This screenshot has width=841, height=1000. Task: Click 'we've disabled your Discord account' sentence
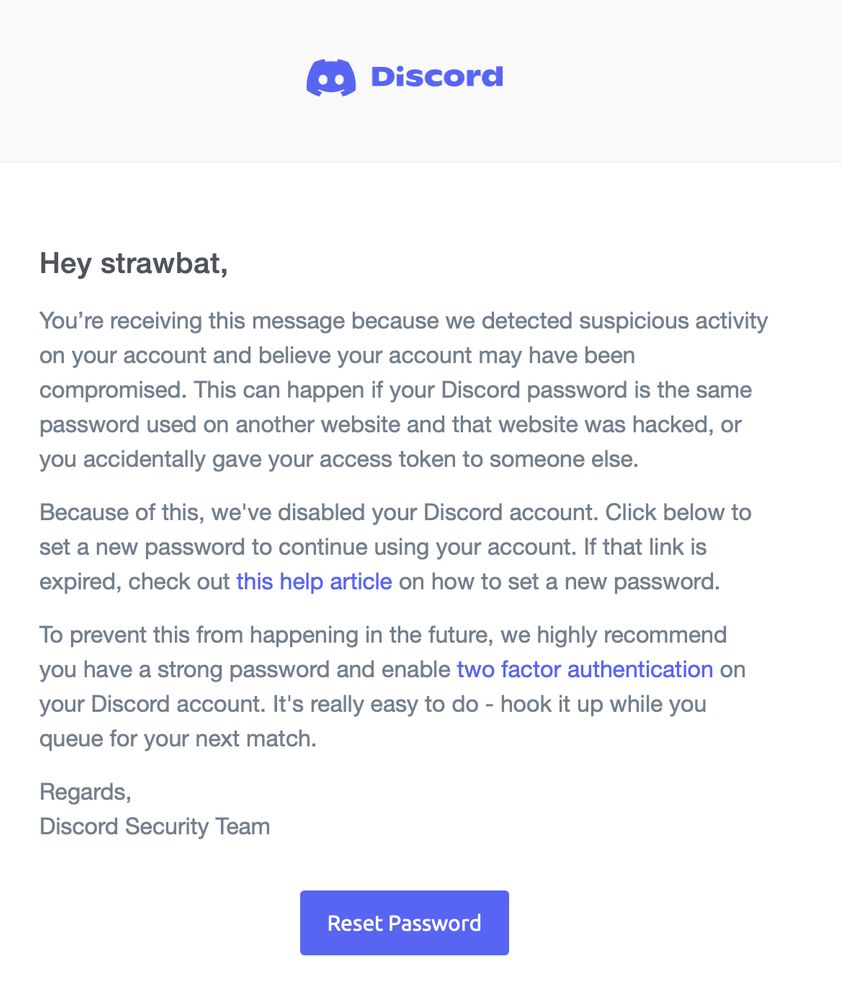point(405,513)
